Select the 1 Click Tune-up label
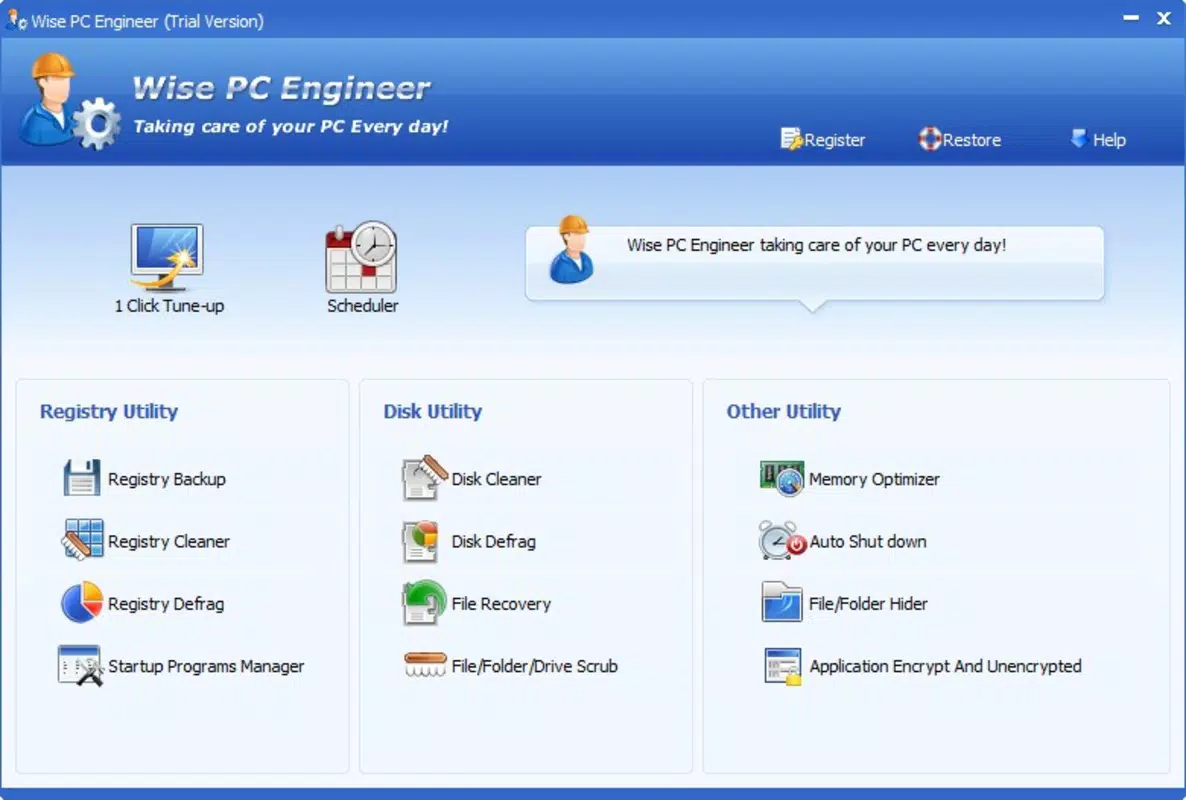The width and height of the screenshot is (1186, 800). coord(169,305)
